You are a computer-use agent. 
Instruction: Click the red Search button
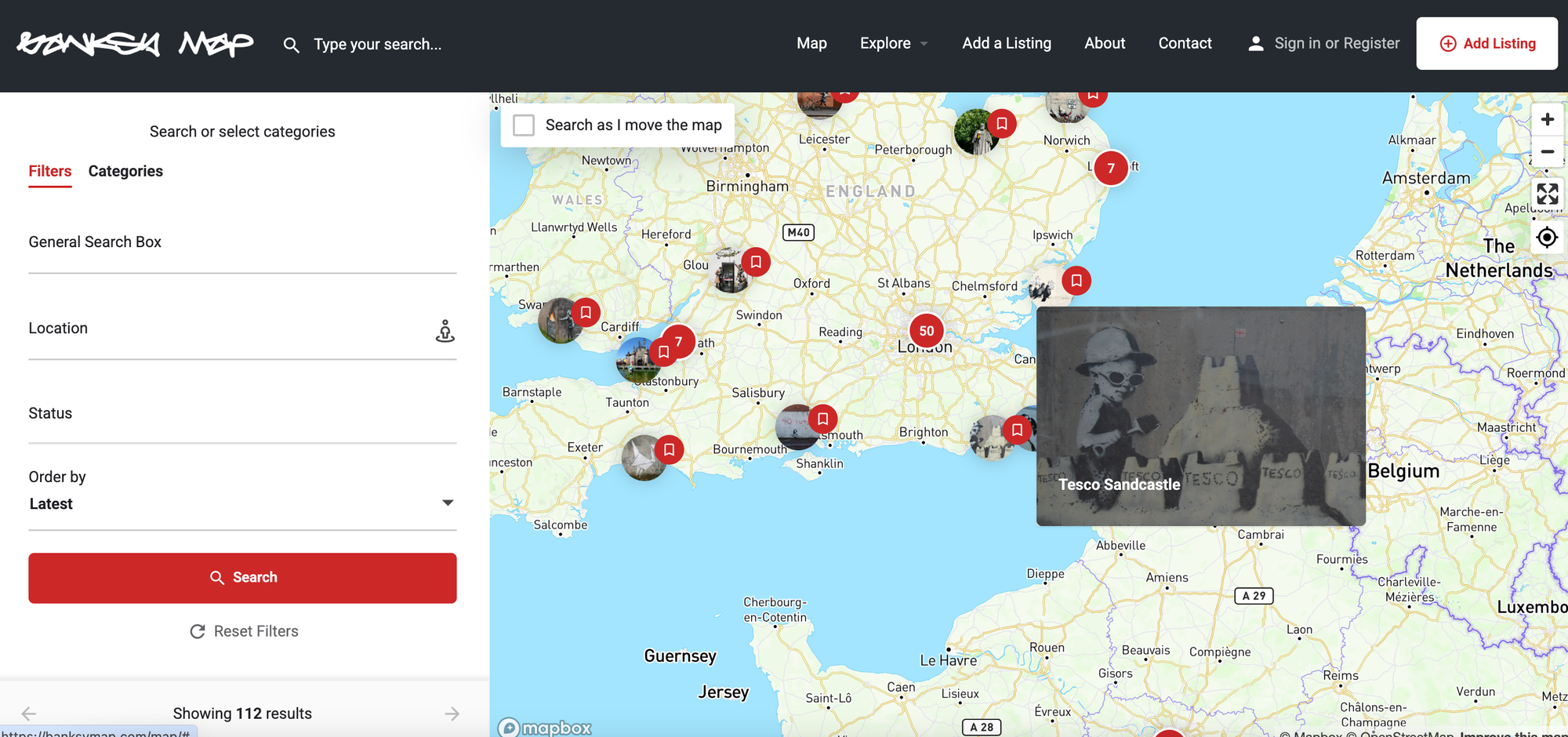pos(242,578)
